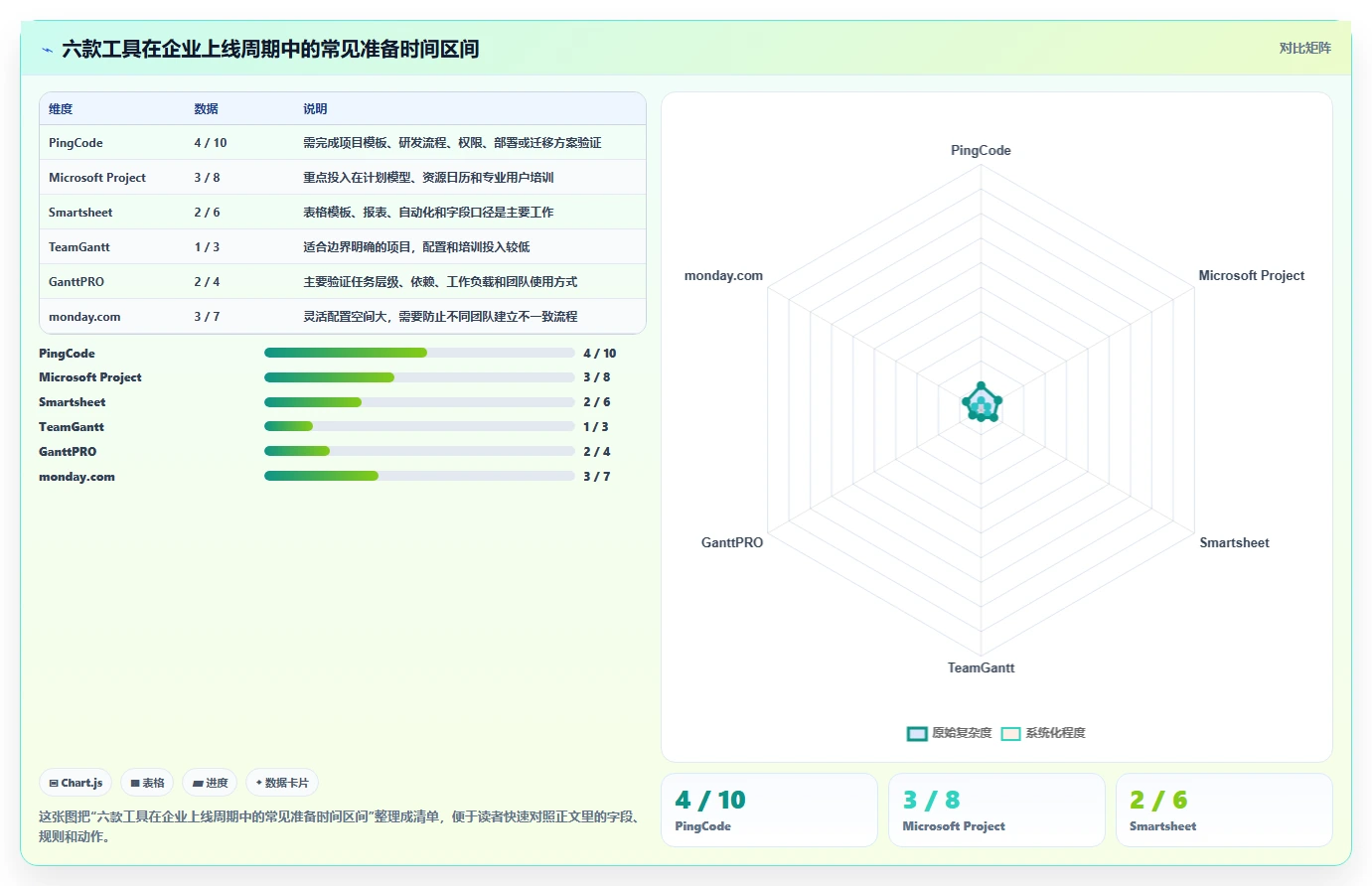Click the description starting 重点投入在计划模型
The width and height of the screenshot is (1372, 886).
pos(428,178)
